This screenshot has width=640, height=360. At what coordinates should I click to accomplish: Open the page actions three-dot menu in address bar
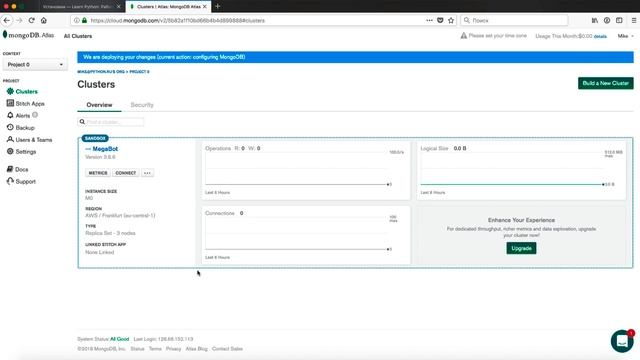point(429,20)
